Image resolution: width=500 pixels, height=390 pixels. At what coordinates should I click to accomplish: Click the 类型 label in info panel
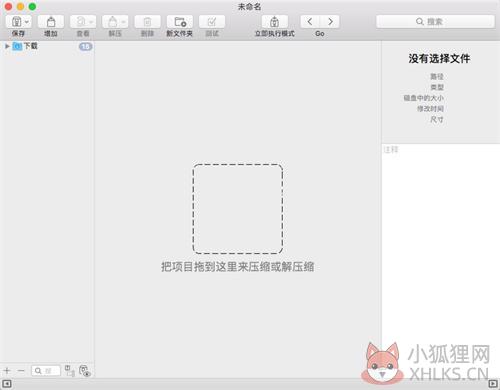pos(437,87)
